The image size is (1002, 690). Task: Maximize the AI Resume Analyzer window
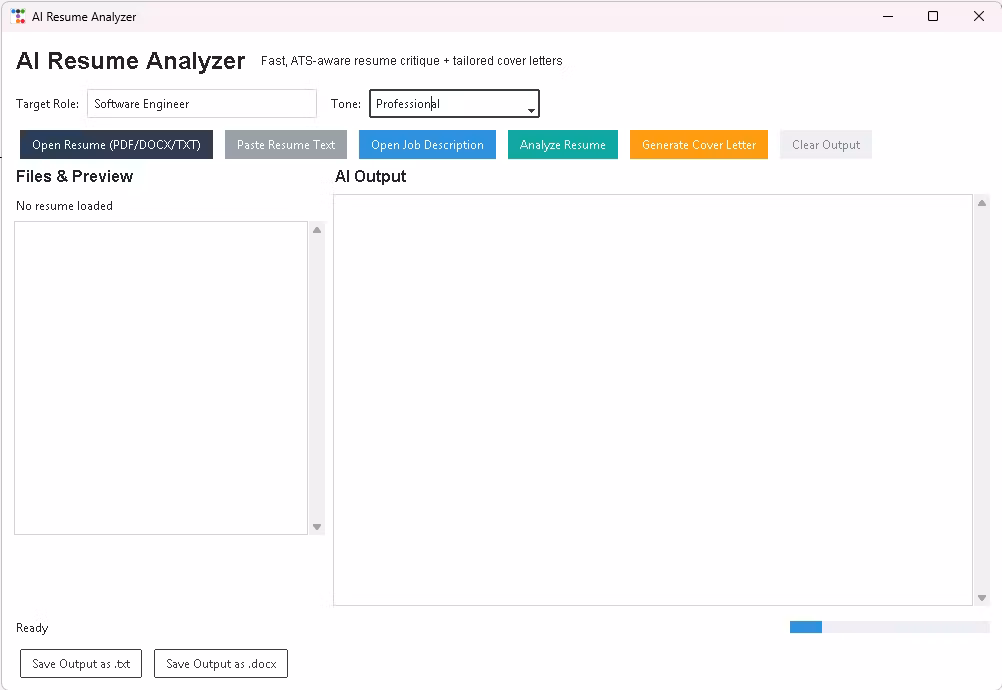(x=933, y=16)
